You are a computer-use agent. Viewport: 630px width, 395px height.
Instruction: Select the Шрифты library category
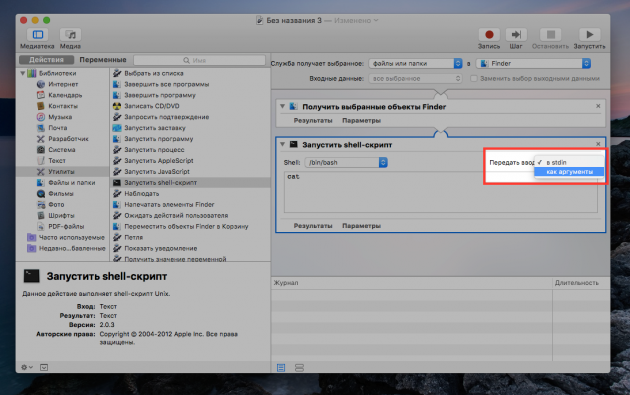pos(61,215)
